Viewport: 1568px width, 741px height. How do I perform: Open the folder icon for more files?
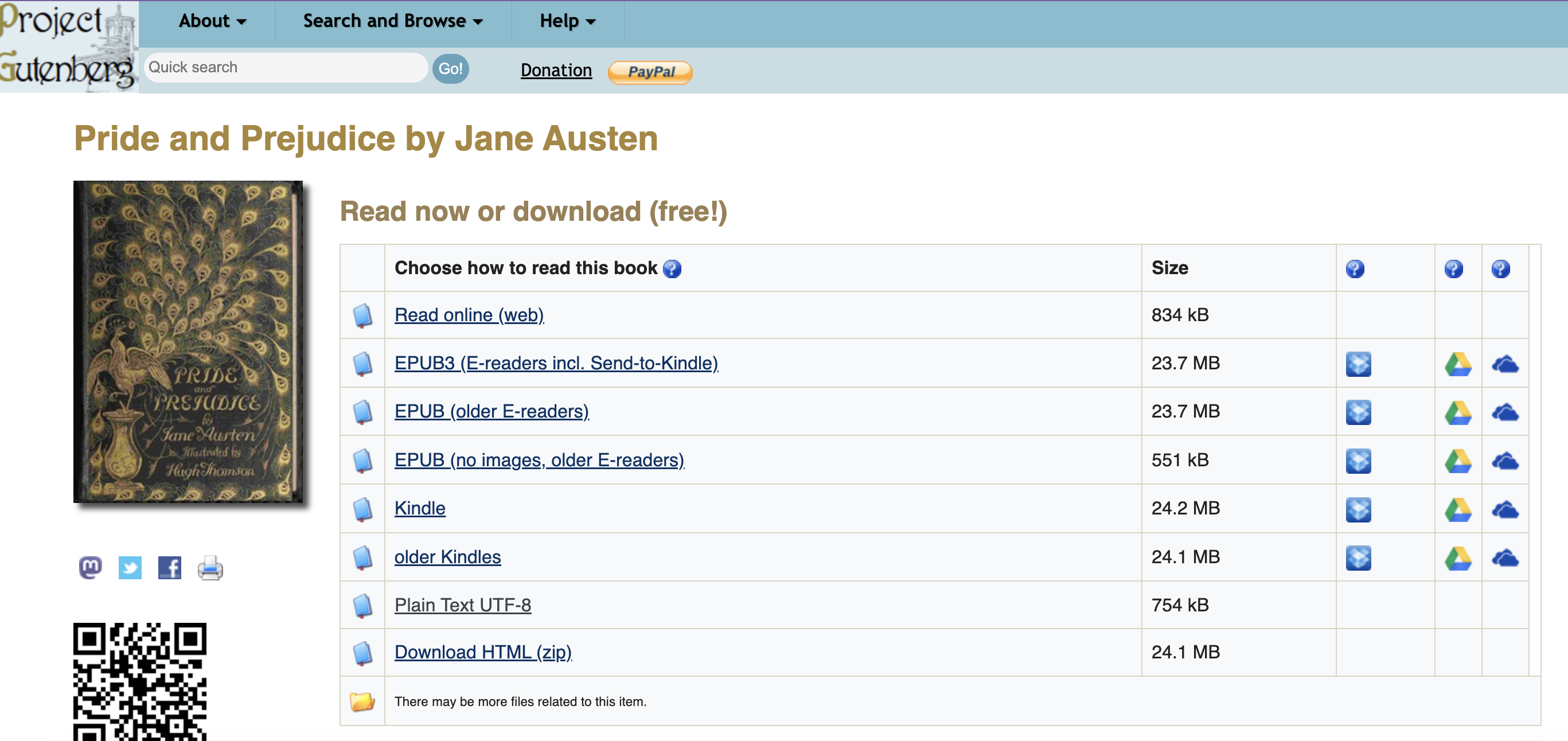pos(361,701)
